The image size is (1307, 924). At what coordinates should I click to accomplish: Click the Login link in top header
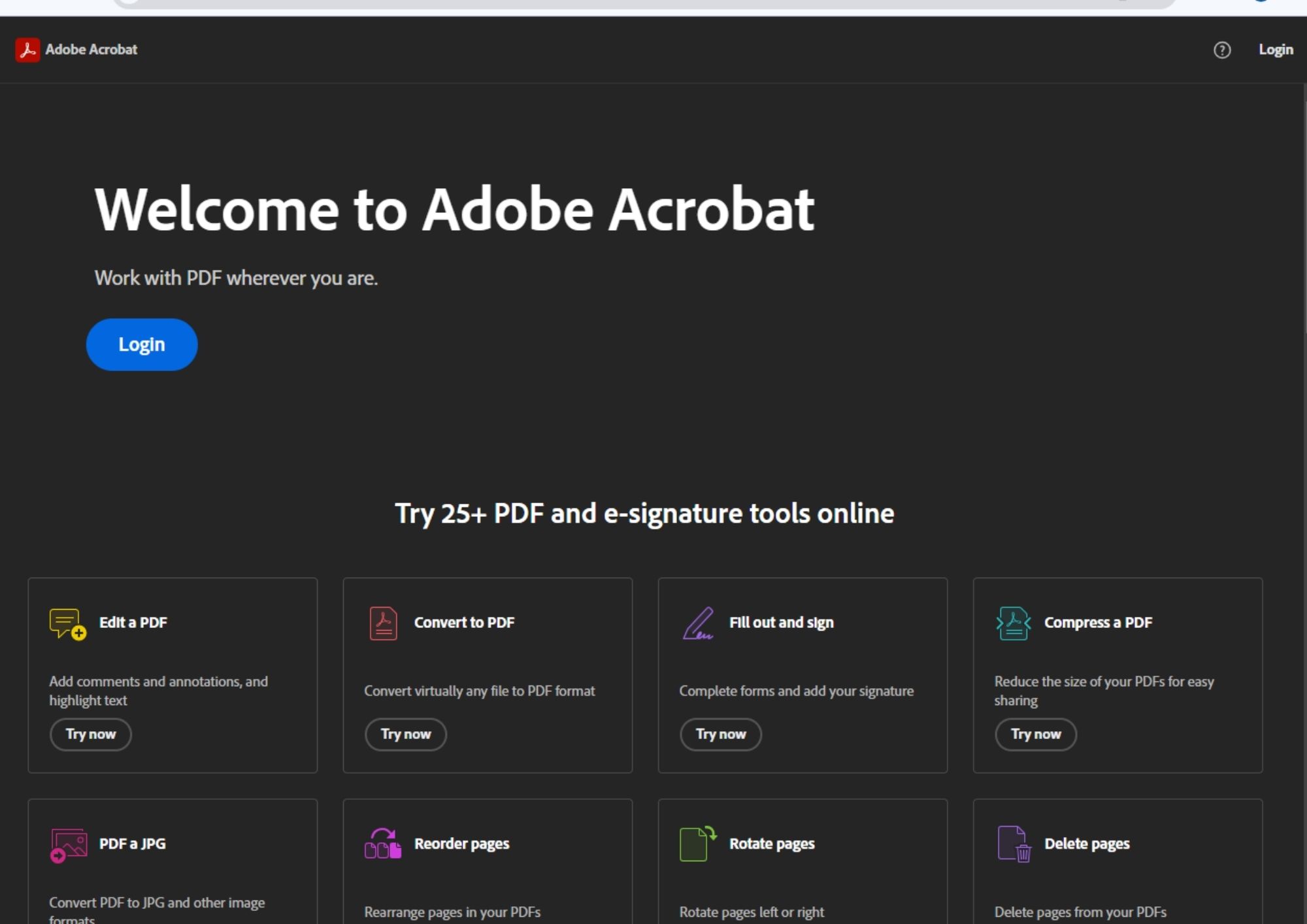[x=1276, y=50]
